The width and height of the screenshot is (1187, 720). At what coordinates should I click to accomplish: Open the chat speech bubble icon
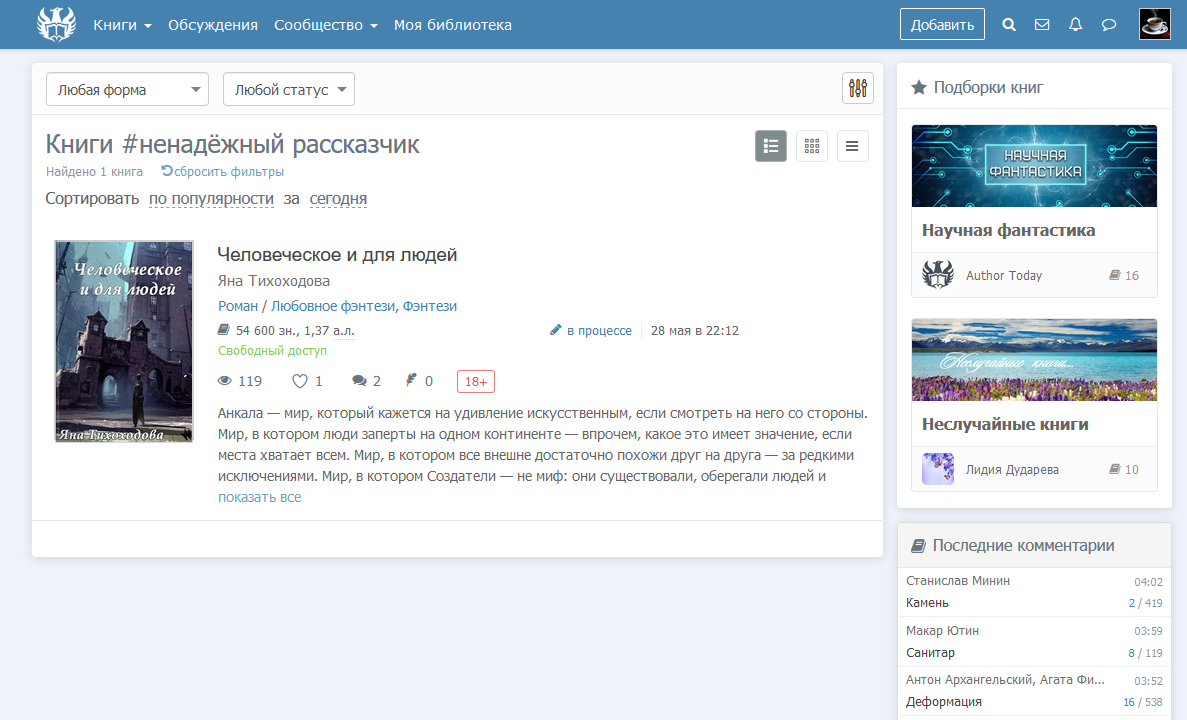coord(1108,25)
